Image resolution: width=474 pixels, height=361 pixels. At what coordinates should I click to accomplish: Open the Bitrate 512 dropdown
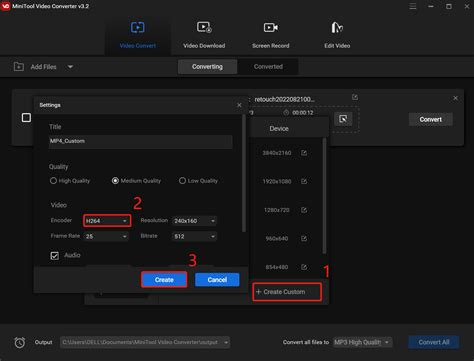[194, 236]
